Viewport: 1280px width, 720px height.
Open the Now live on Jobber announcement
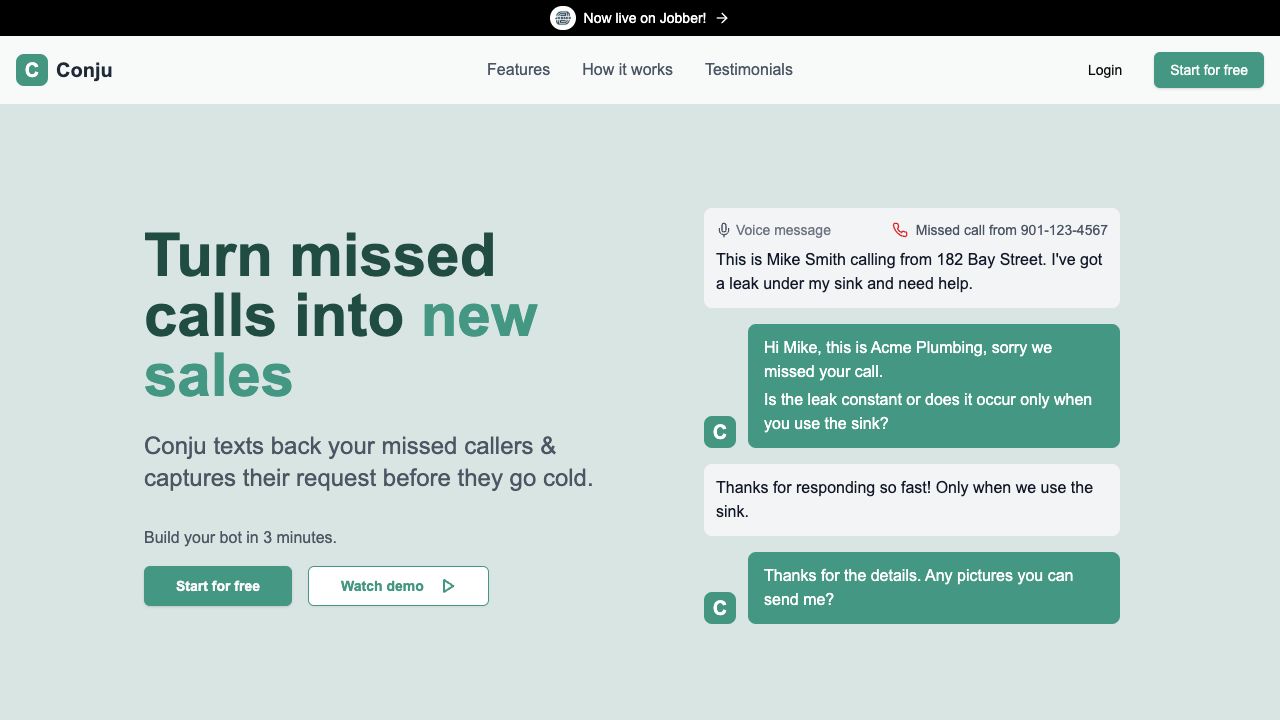(x=644, y=18)
